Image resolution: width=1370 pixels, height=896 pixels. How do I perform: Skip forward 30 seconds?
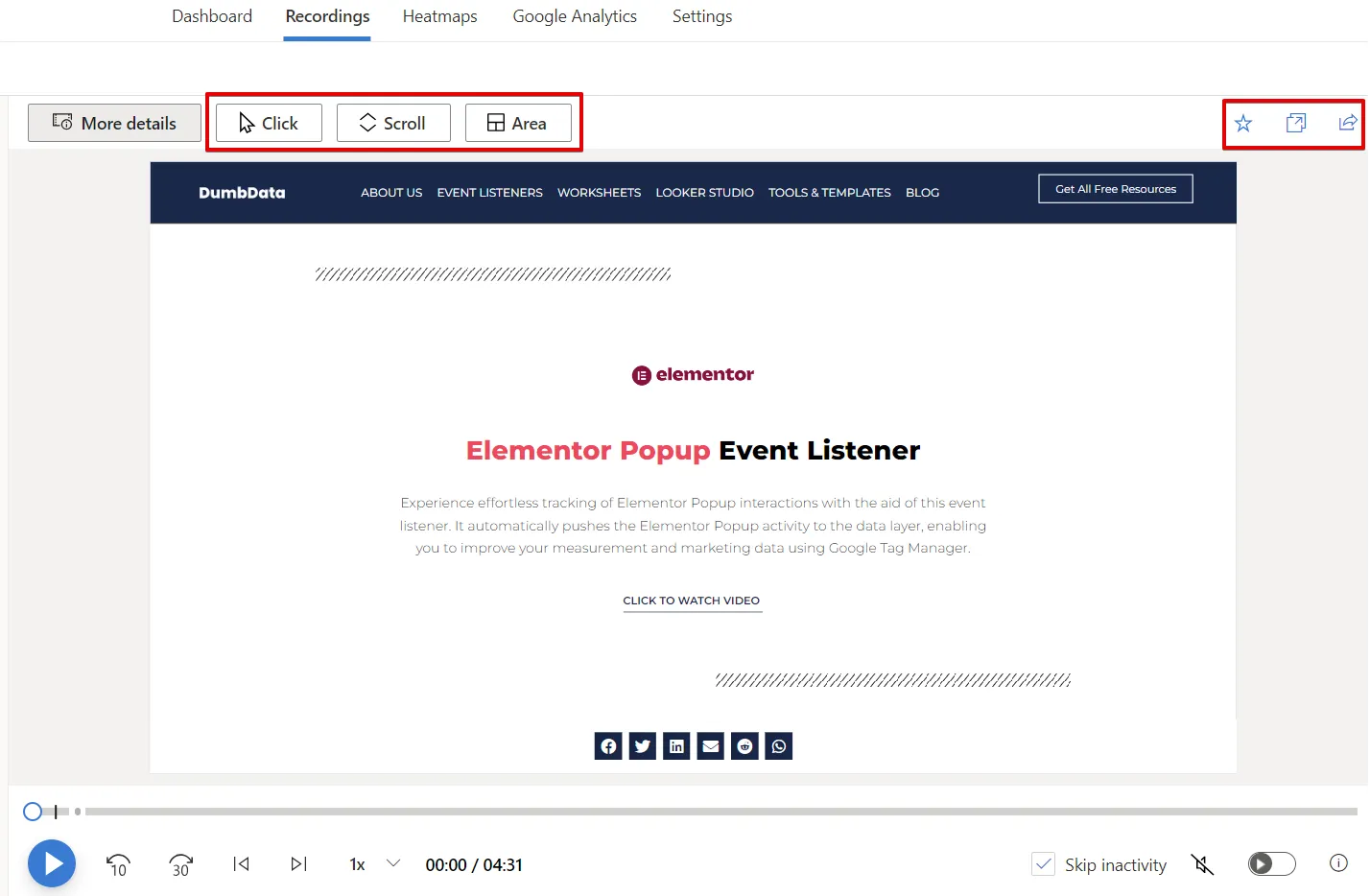pos(180,864)
